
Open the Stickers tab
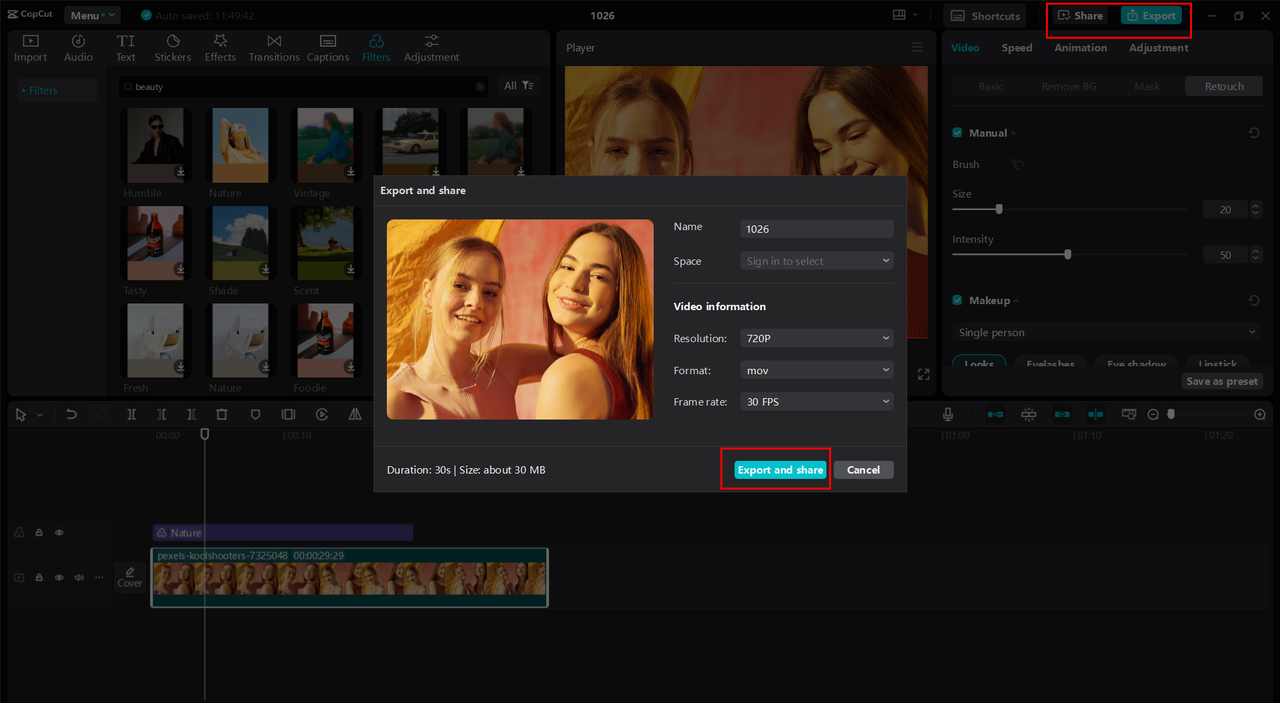coord(172,48)
